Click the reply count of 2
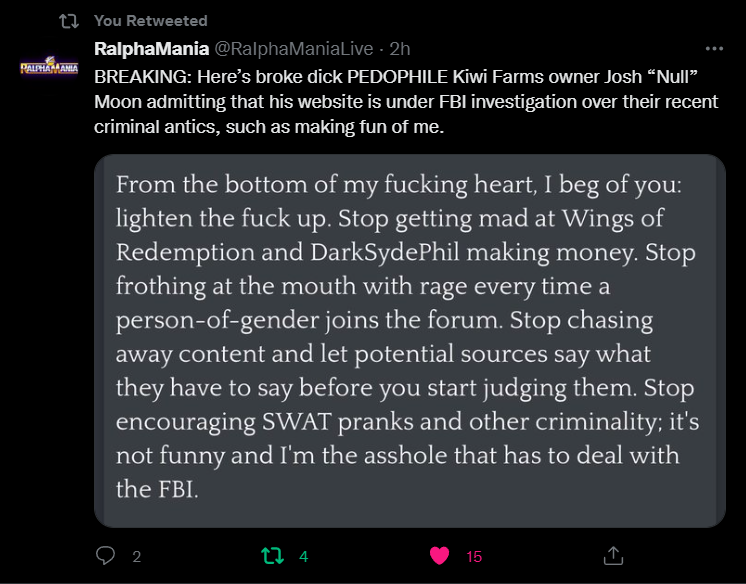 click(x=136, y=556)
